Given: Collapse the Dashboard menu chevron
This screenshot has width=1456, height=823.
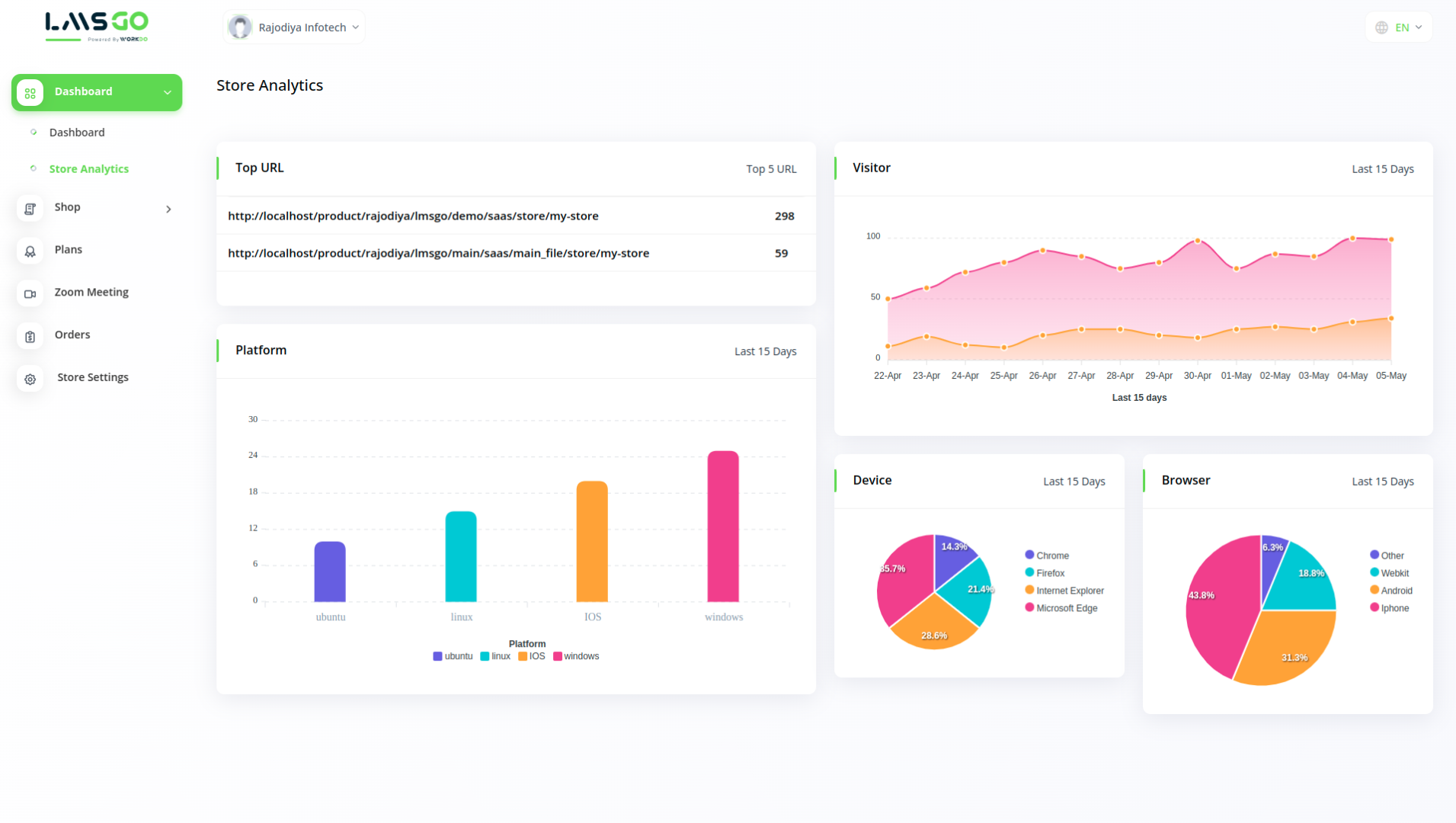Looking at the screenshot, I should [168, 93].
